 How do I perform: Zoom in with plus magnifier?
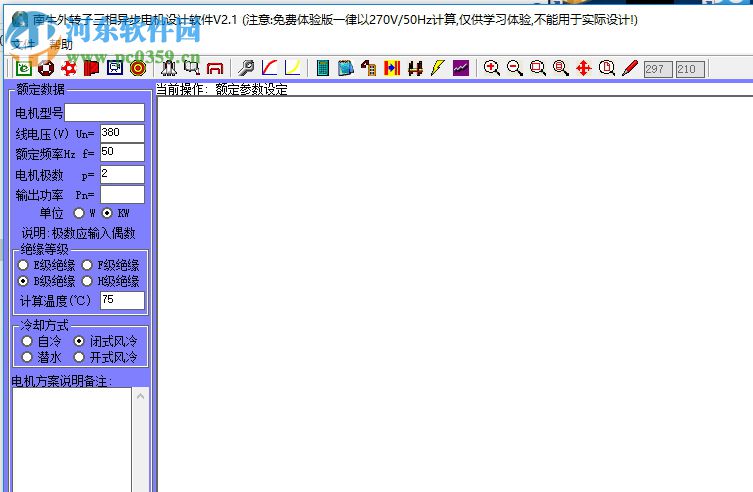click(491, 68)
